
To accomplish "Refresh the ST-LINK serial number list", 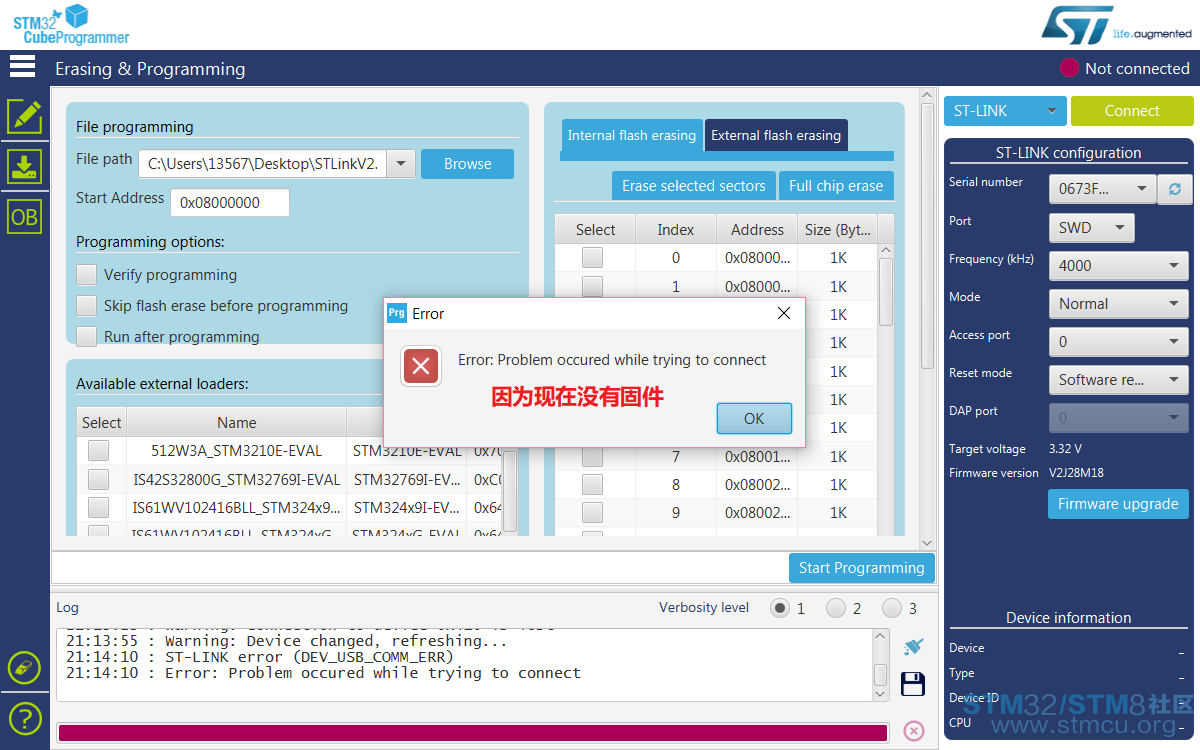I will tap(1175, 189).
